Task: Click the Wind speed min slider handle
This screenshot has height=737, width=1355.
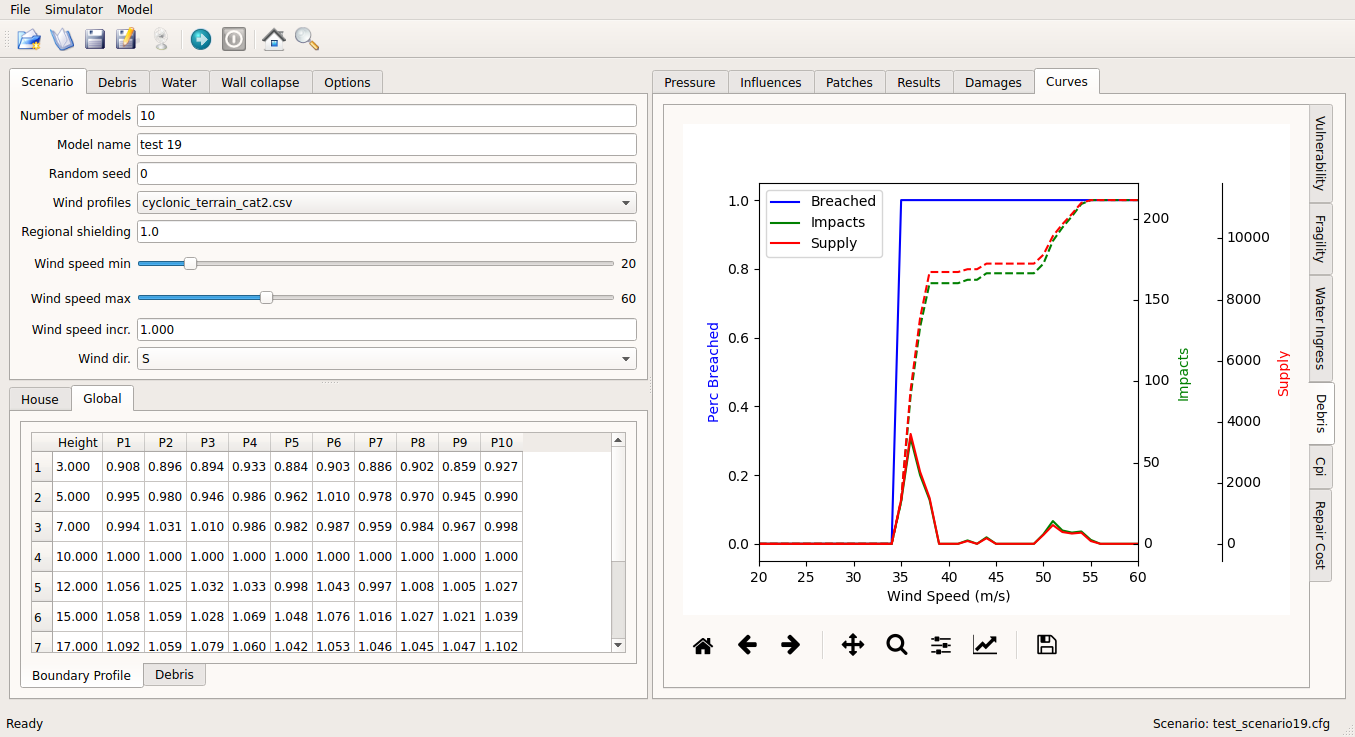Action: point(190,264)
